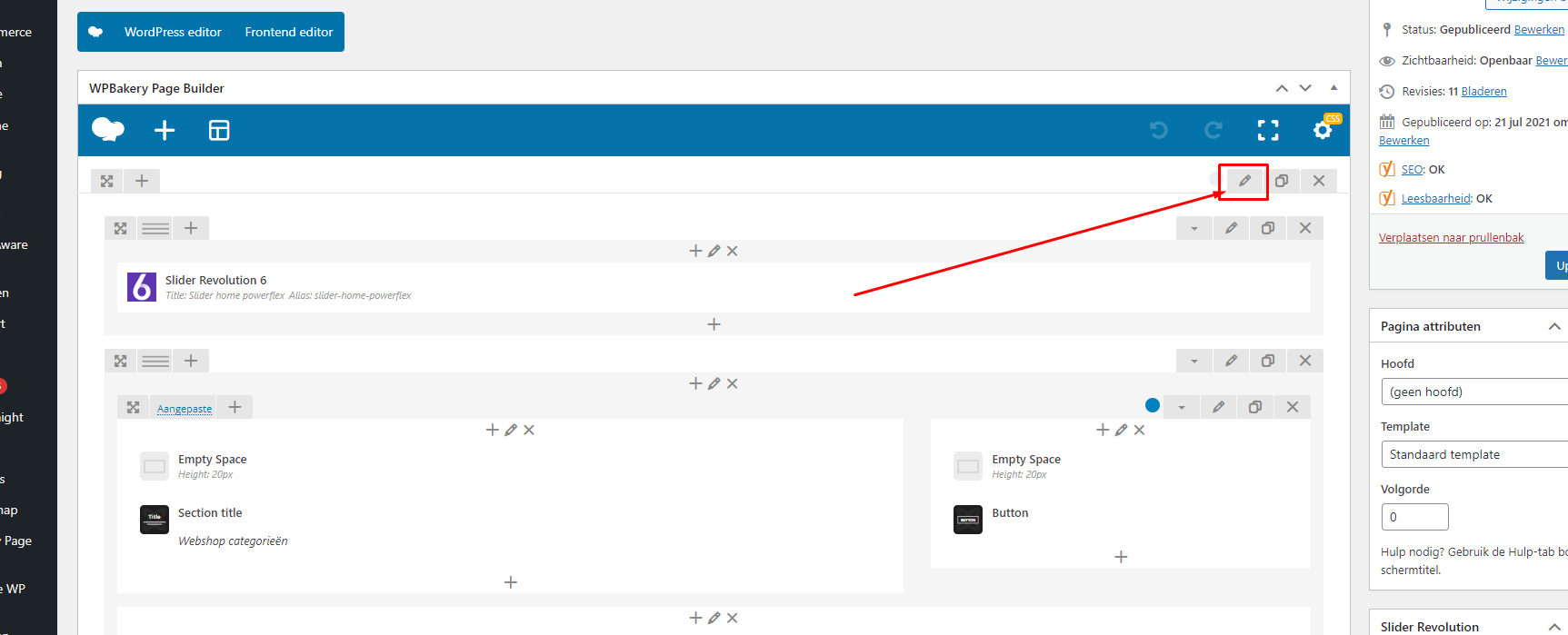Move WPBakery Page Builder panel down
The image size is (1568, 635).
pos(1305,88)
